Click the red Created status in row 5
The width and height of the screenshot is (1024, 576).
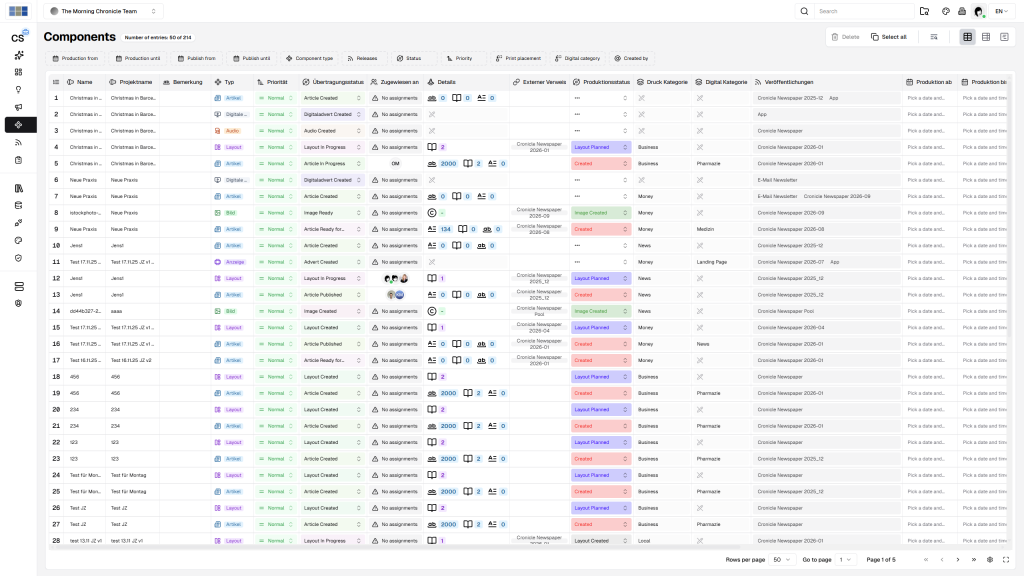600,163
